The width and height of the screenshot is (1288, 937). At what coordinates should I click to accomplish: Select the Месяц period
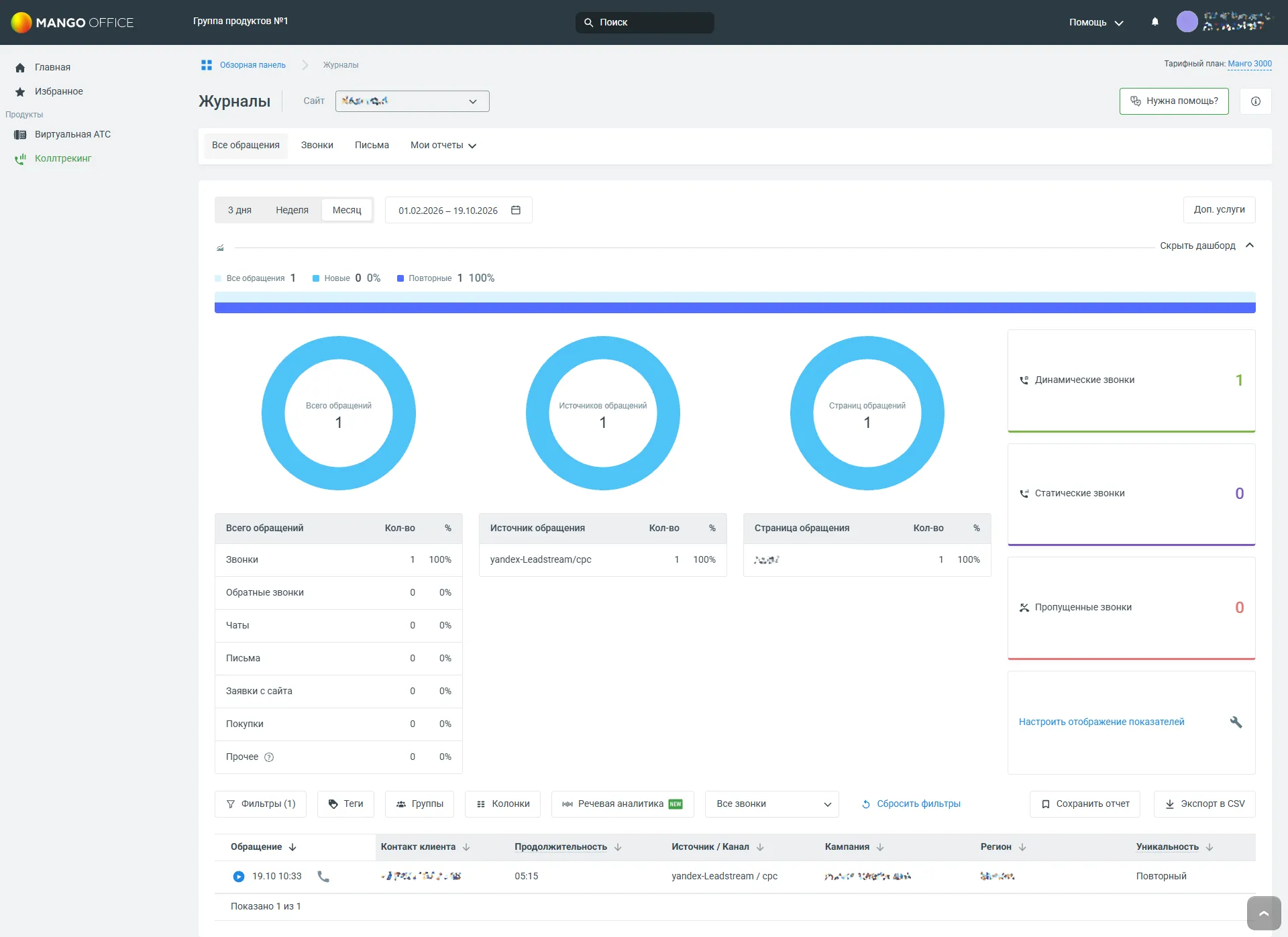(347, 210)
